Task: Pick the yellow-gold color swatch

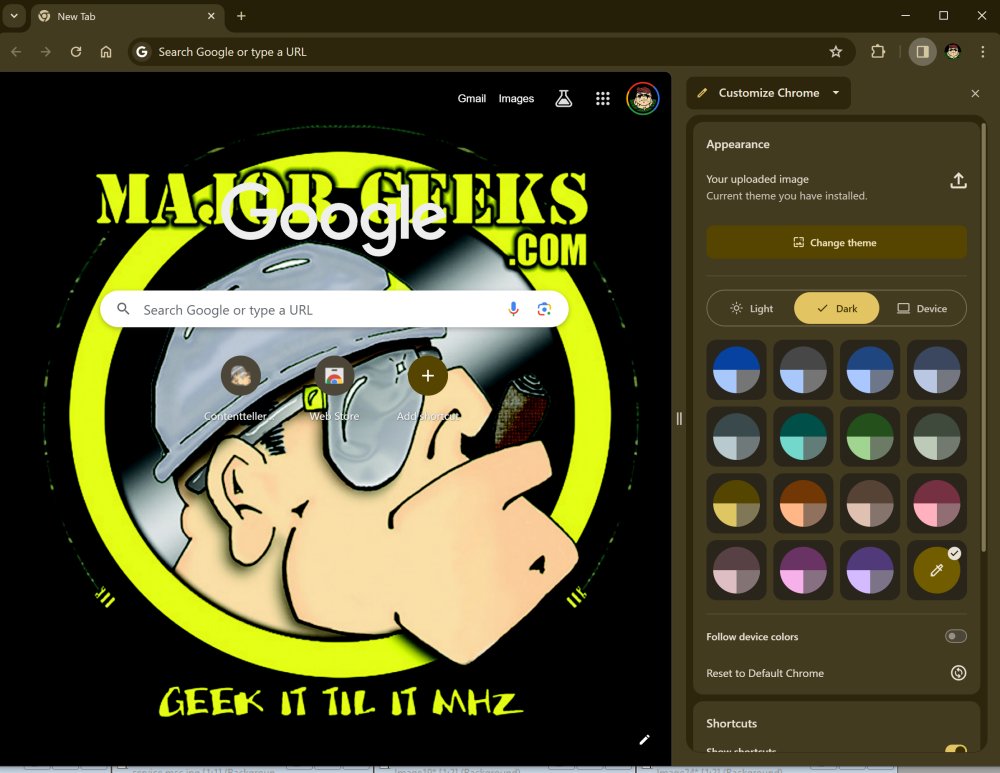Action: 736,504
